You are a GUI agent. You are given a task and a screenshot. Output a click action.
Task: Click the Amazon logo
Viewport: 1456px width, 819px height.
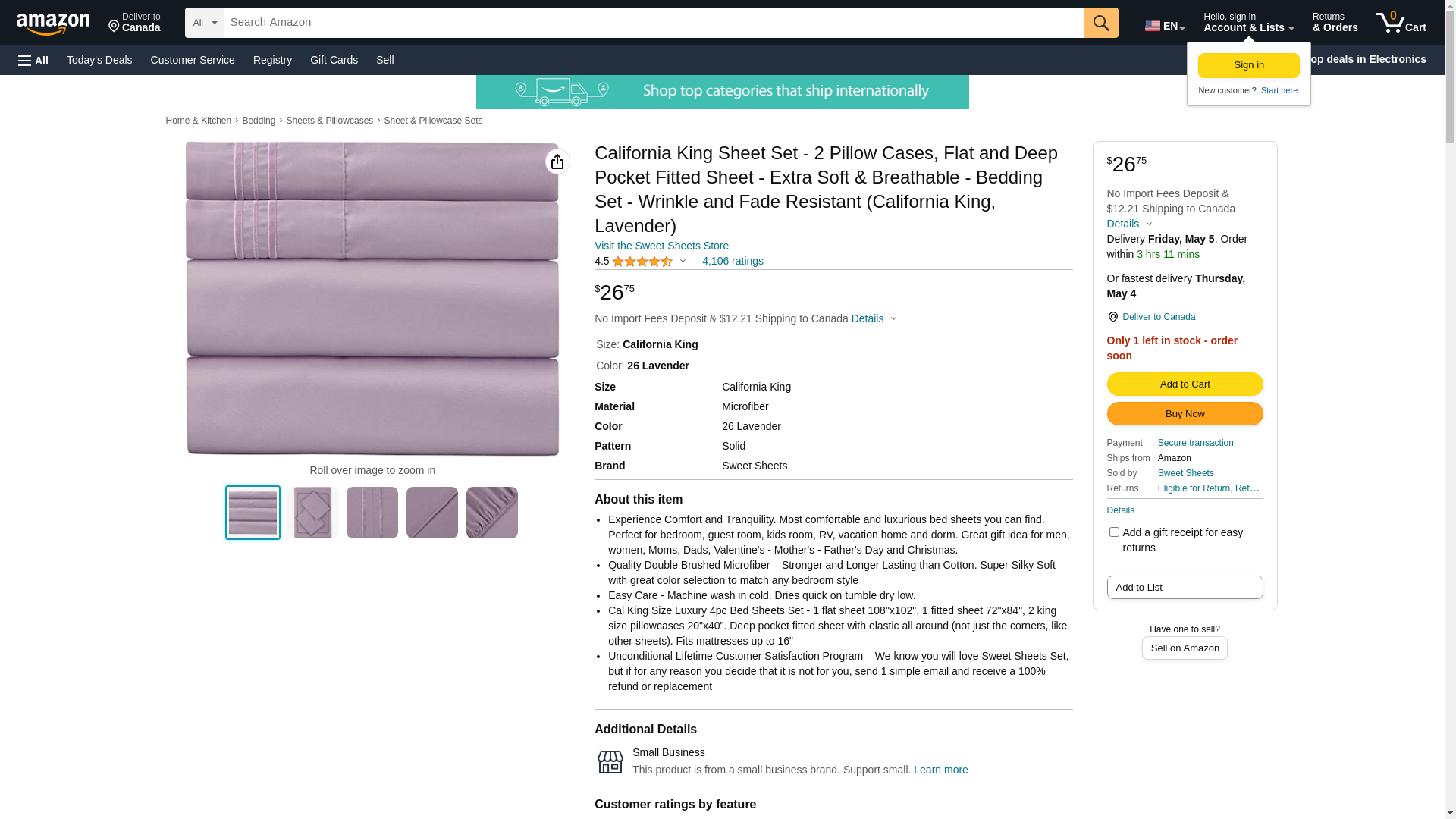point(53,24)
